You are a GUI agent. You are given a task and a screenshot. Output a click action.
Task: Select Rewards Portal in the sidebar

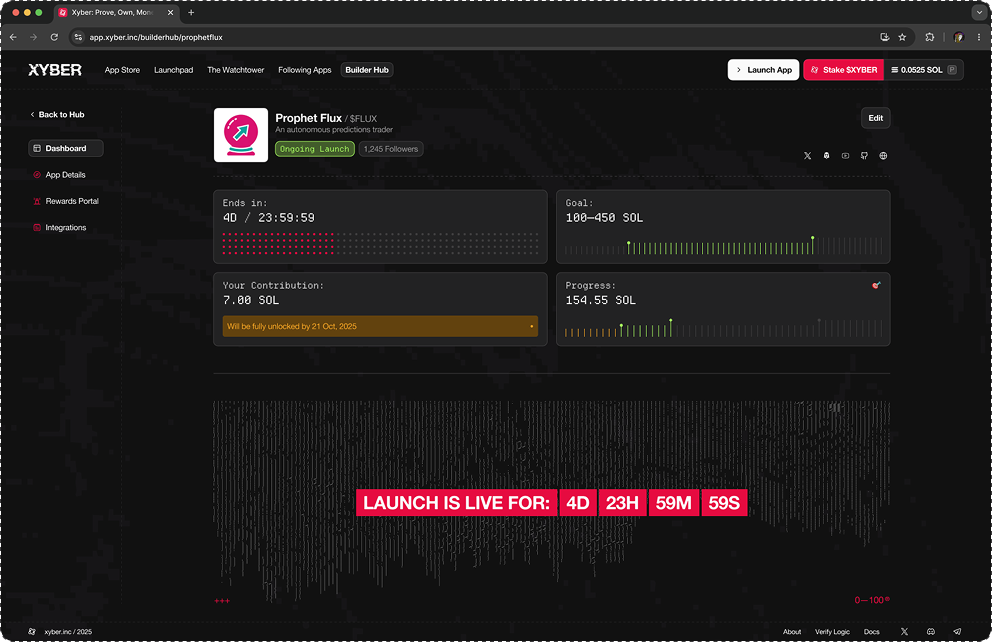pyautogui.click(x=72, y=201)
